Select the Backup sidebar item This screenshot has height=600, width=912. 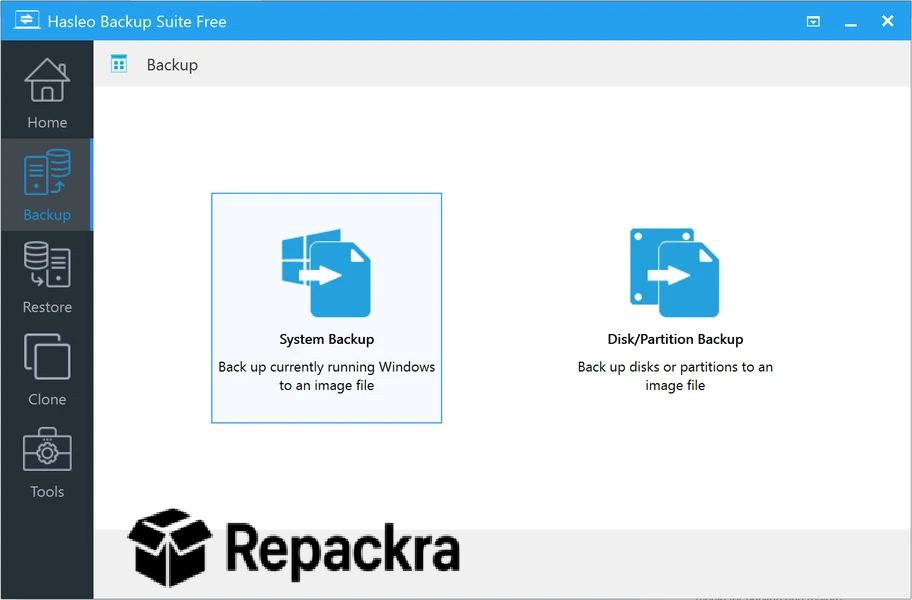47,185
